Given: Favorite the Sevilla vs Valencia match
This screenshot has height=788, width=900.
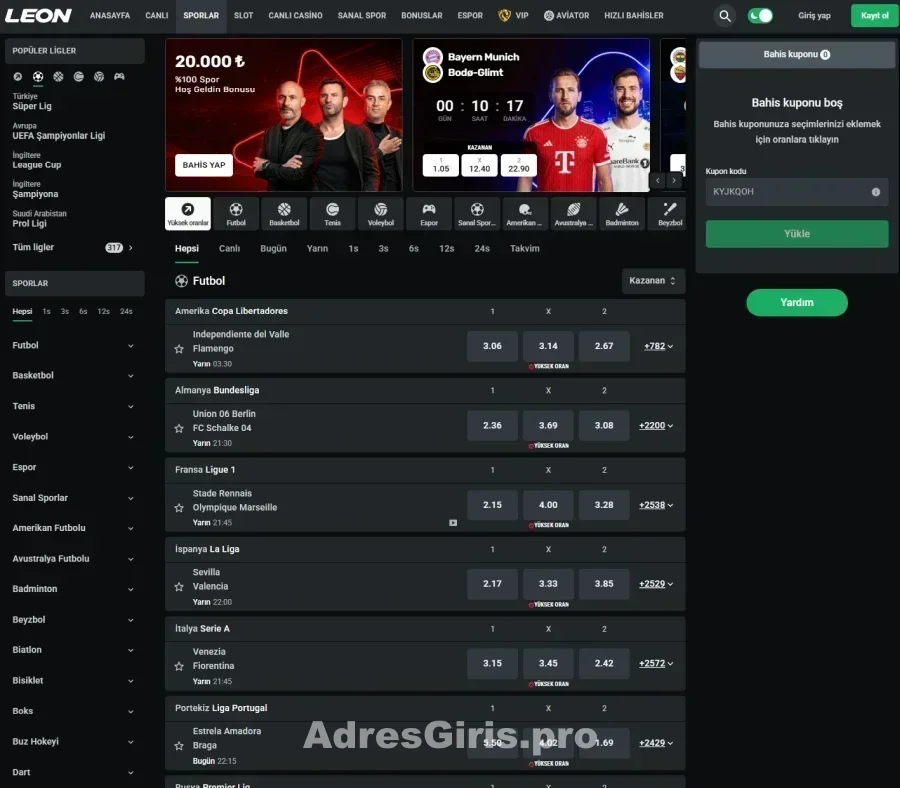Looking at the screenshot, I should click(x=179, y=587).
